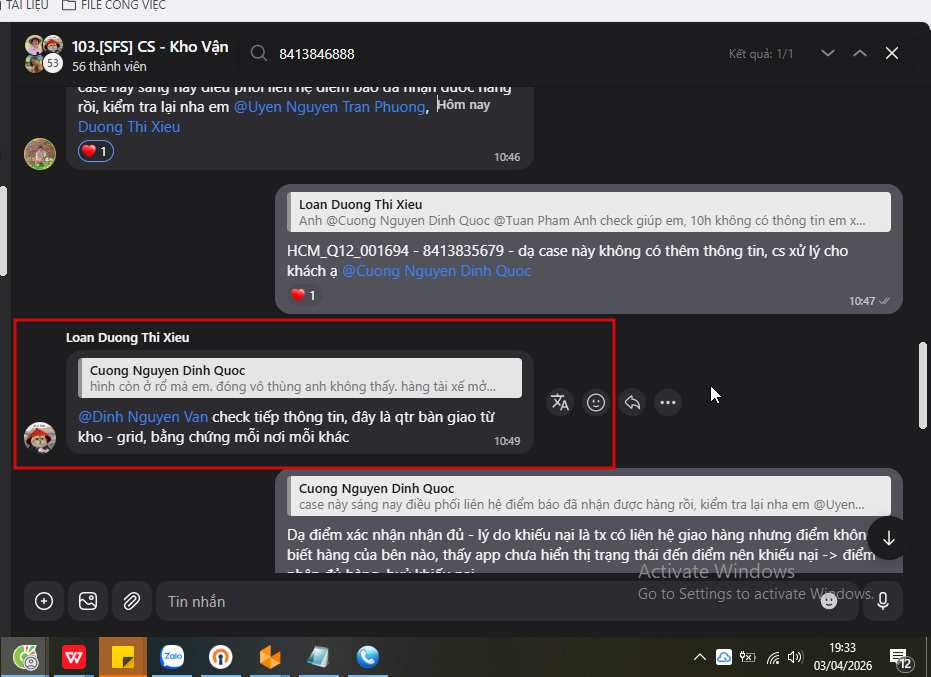Go to next search result (down chevron)
The height and width of the screenshot is (677, 931).
[x=828, y=53]
